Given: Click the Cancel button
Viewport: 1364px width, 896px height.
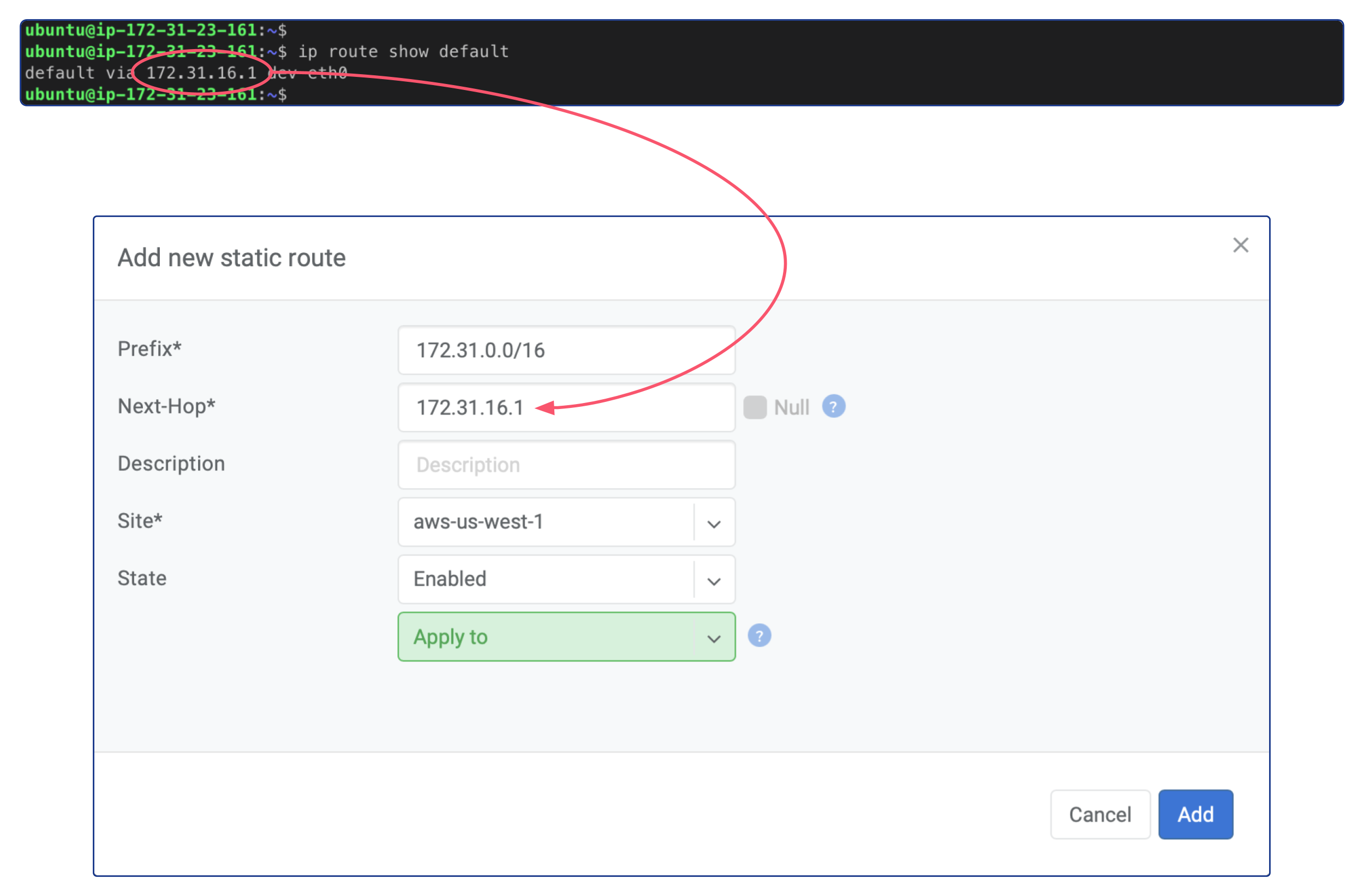Looking at the screenshot, I should click(1100, 814).
